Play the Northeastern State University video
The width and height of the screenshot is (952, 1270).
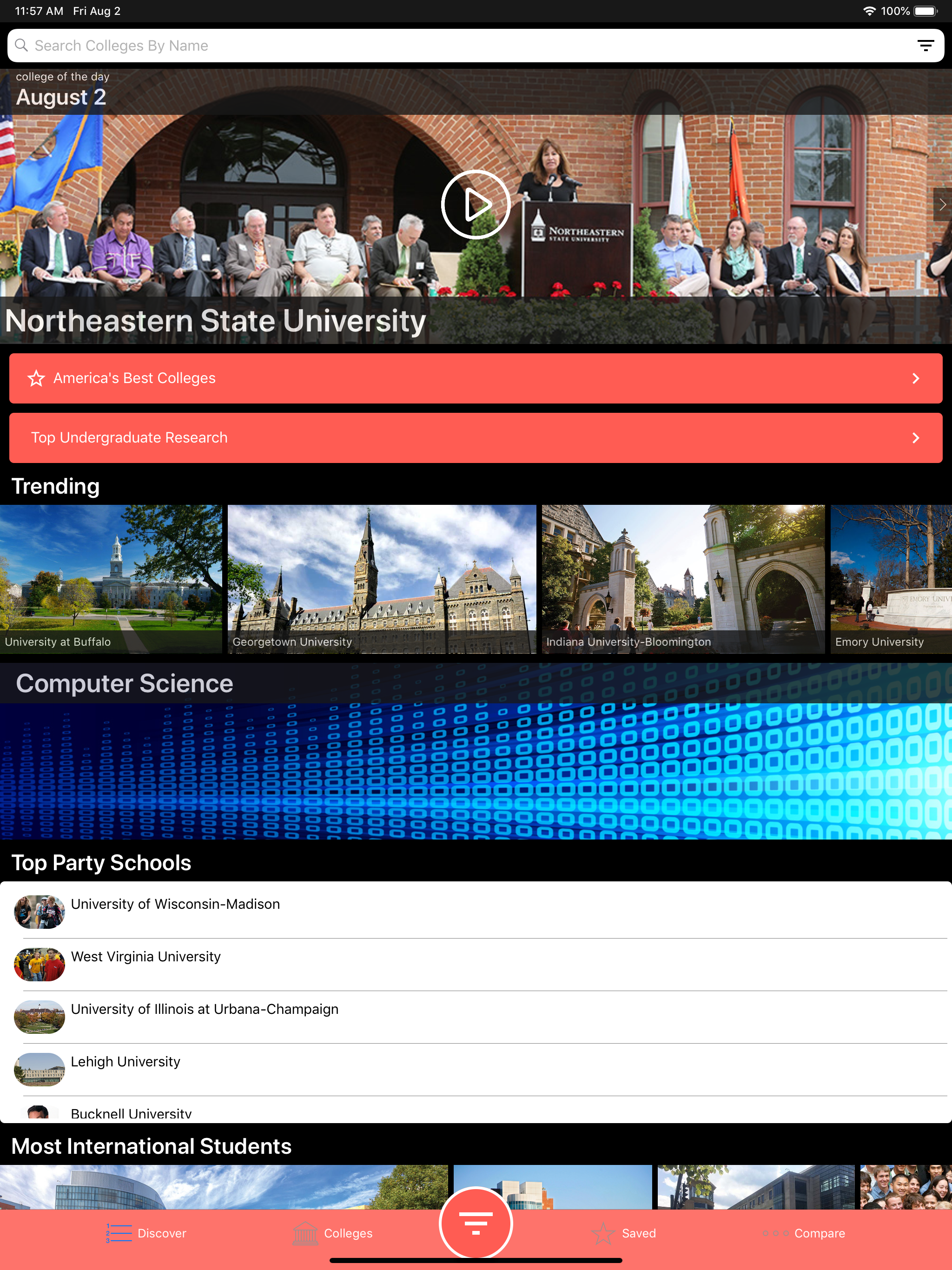(x=476, y=205)
